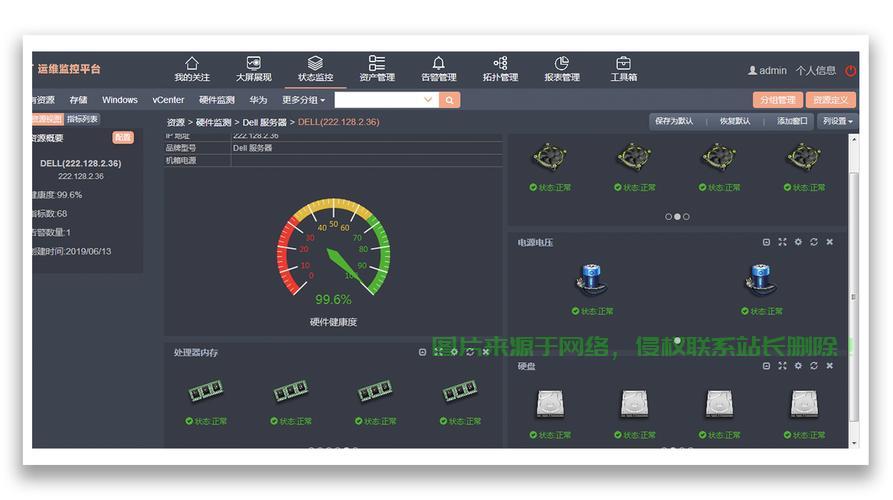Expand 硬盘 panel to fullscreen
The height and width of the screenshot is (500, 893).
click(x=782, y=366)
